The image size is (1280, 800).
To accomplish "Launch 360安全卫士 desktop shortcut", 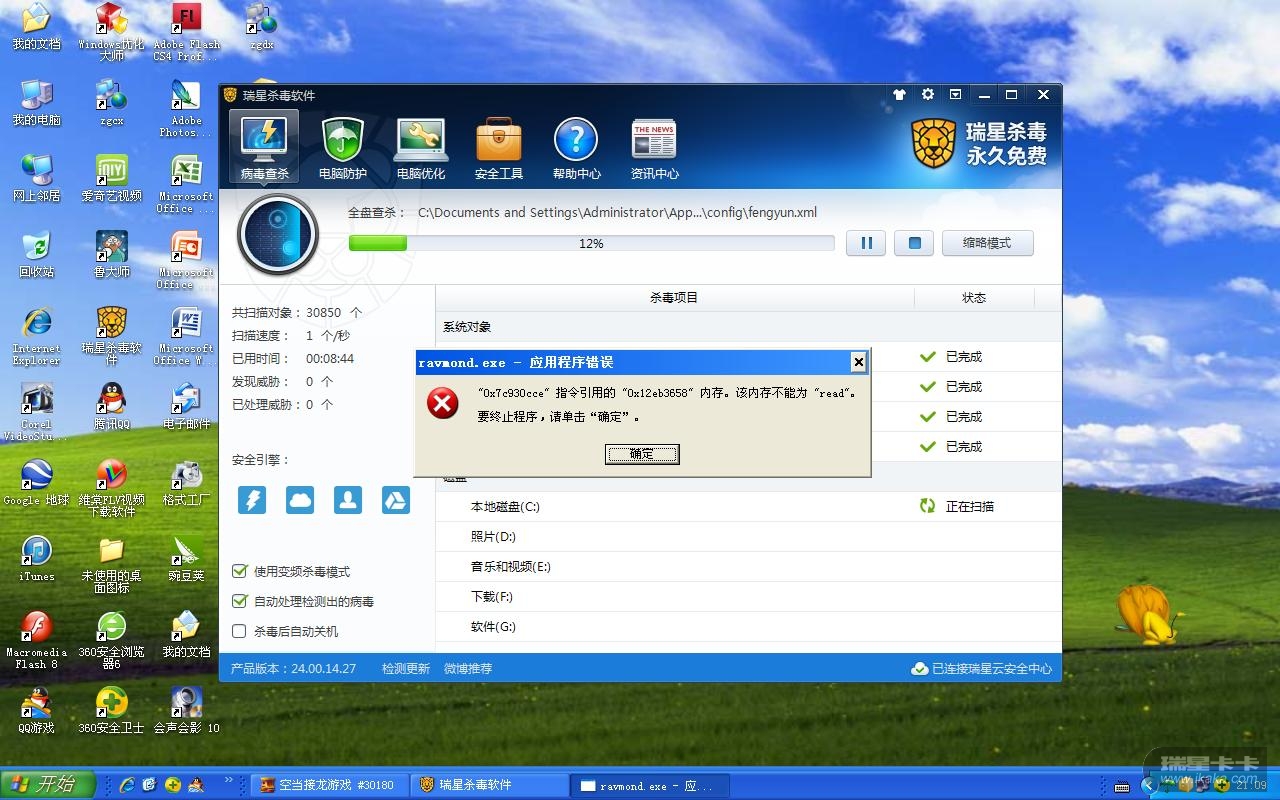I will [x=111, y=710].
